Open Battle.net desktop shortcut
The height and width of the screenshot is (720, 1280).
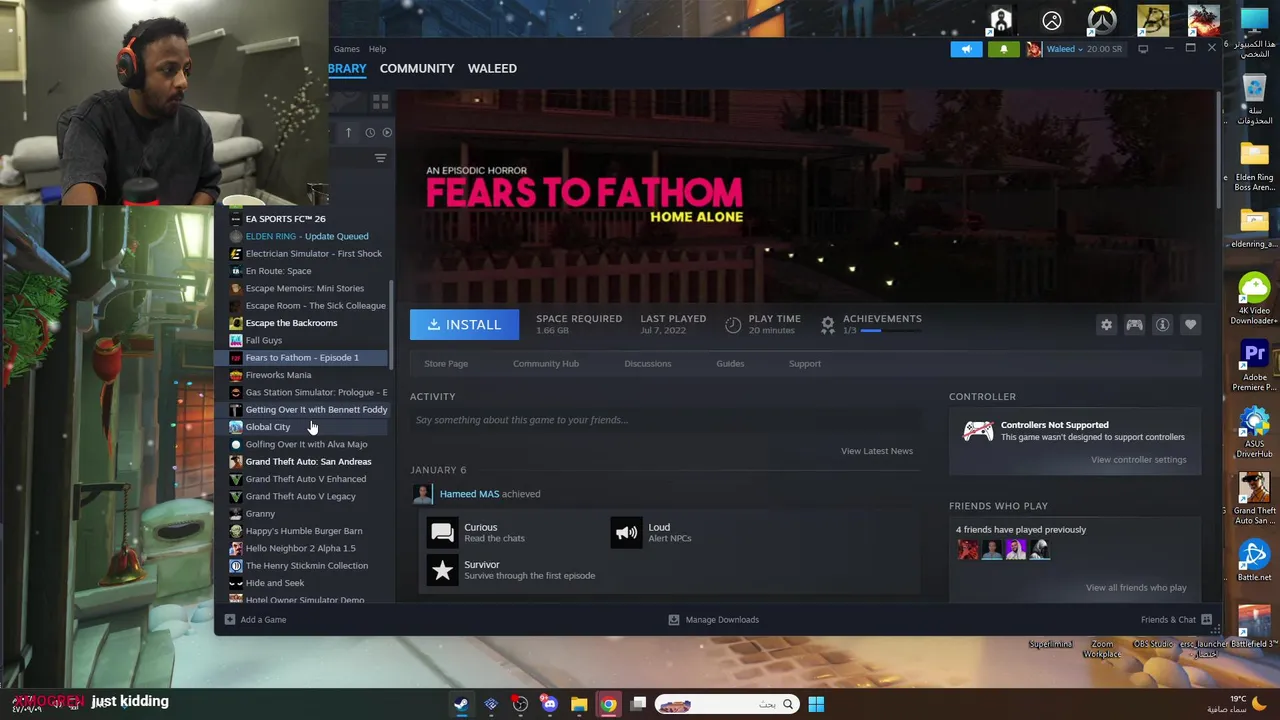1254,561
